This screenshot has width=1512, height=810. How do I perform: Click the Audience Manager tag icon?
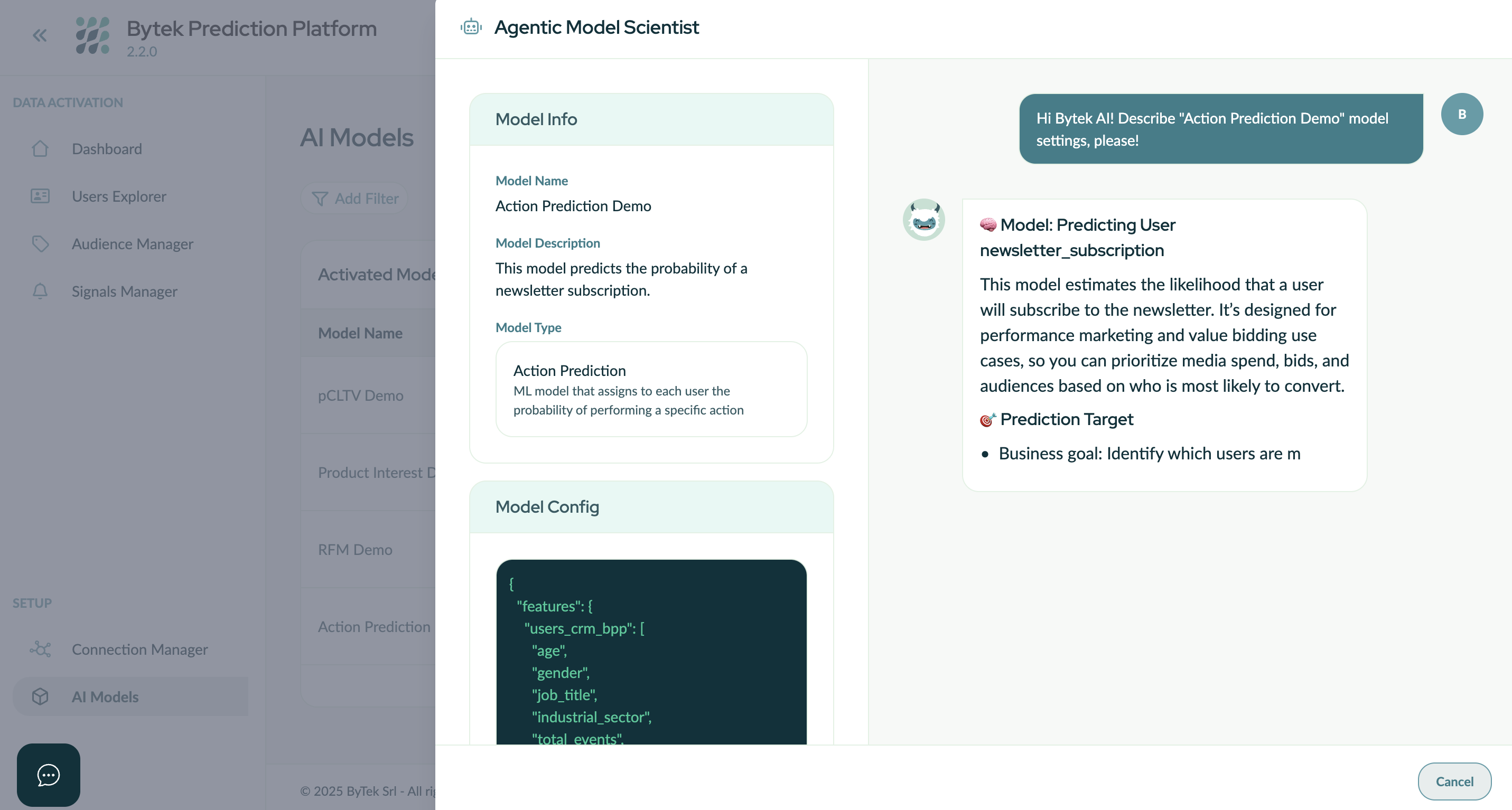coord(40,243)
